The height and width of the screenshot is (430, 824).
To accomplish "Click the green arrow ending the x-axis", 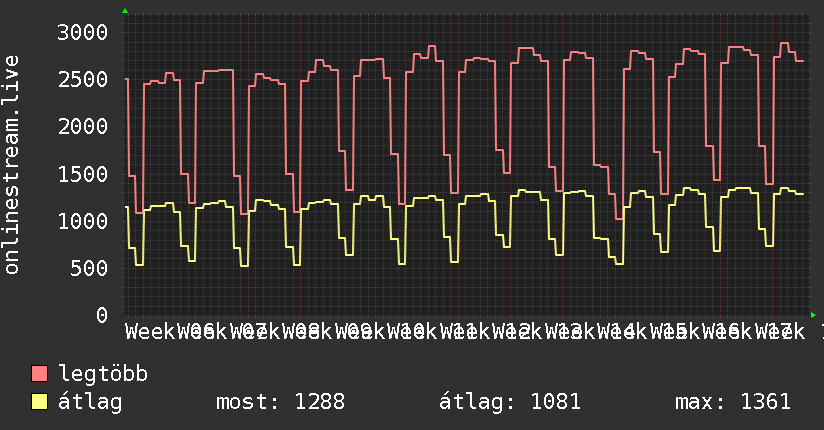I will coord(813,315).
